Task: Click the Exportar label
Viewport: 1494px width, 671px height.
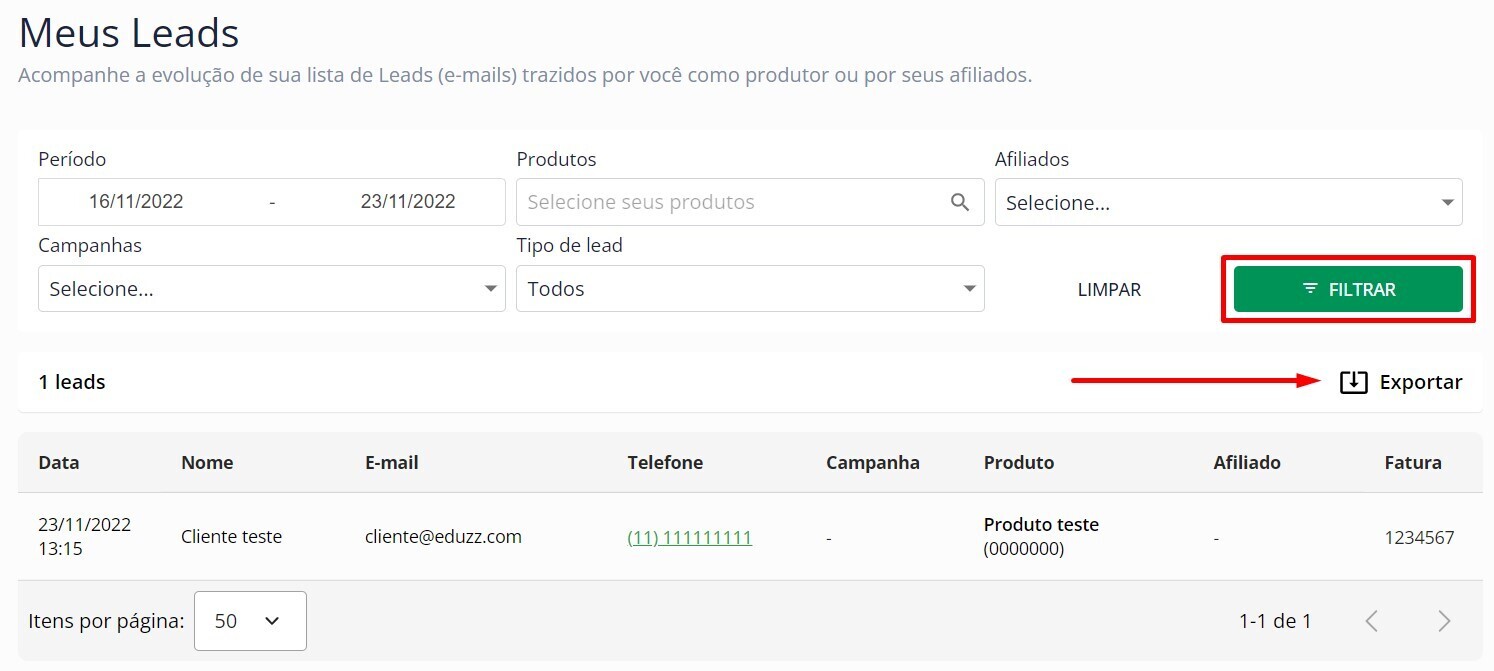Action: point(1420,382)
